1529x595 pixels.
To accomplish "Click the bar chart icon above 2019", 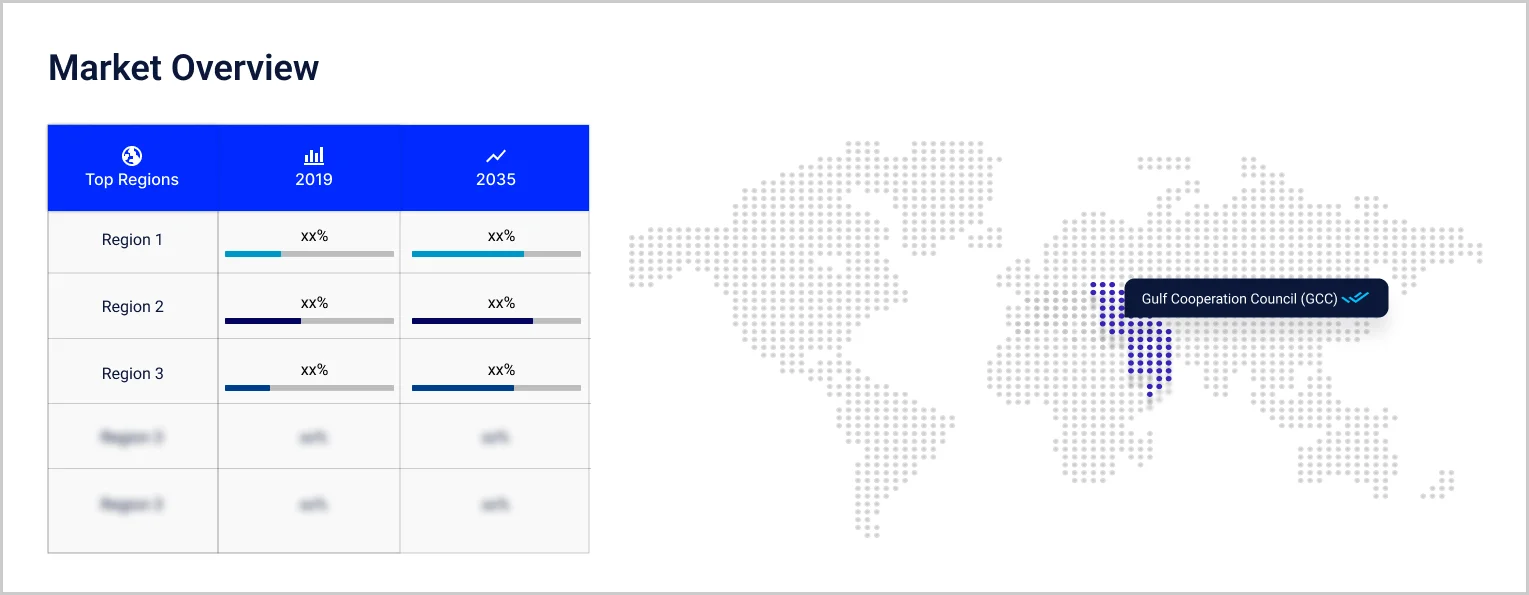I will 314,156.
